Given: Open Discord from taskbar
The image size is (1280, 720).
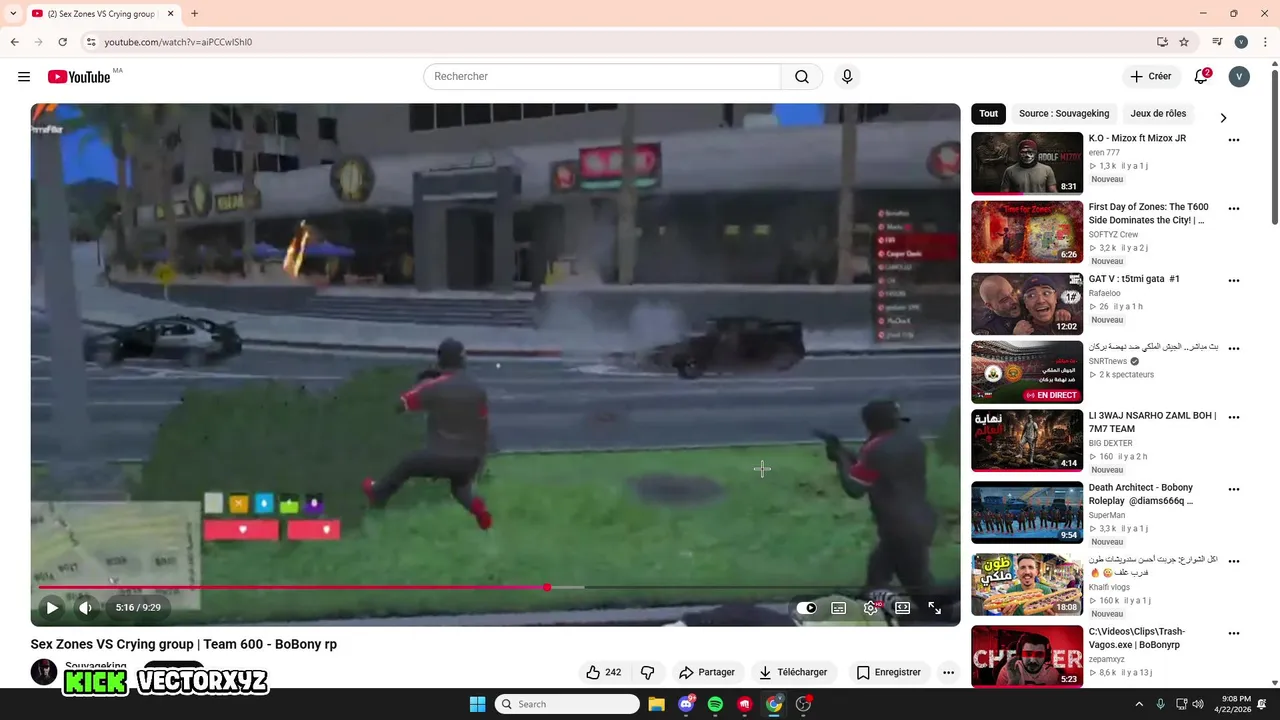Looking at the screenshot, I should pyautogui.click(x=686, y=704).
